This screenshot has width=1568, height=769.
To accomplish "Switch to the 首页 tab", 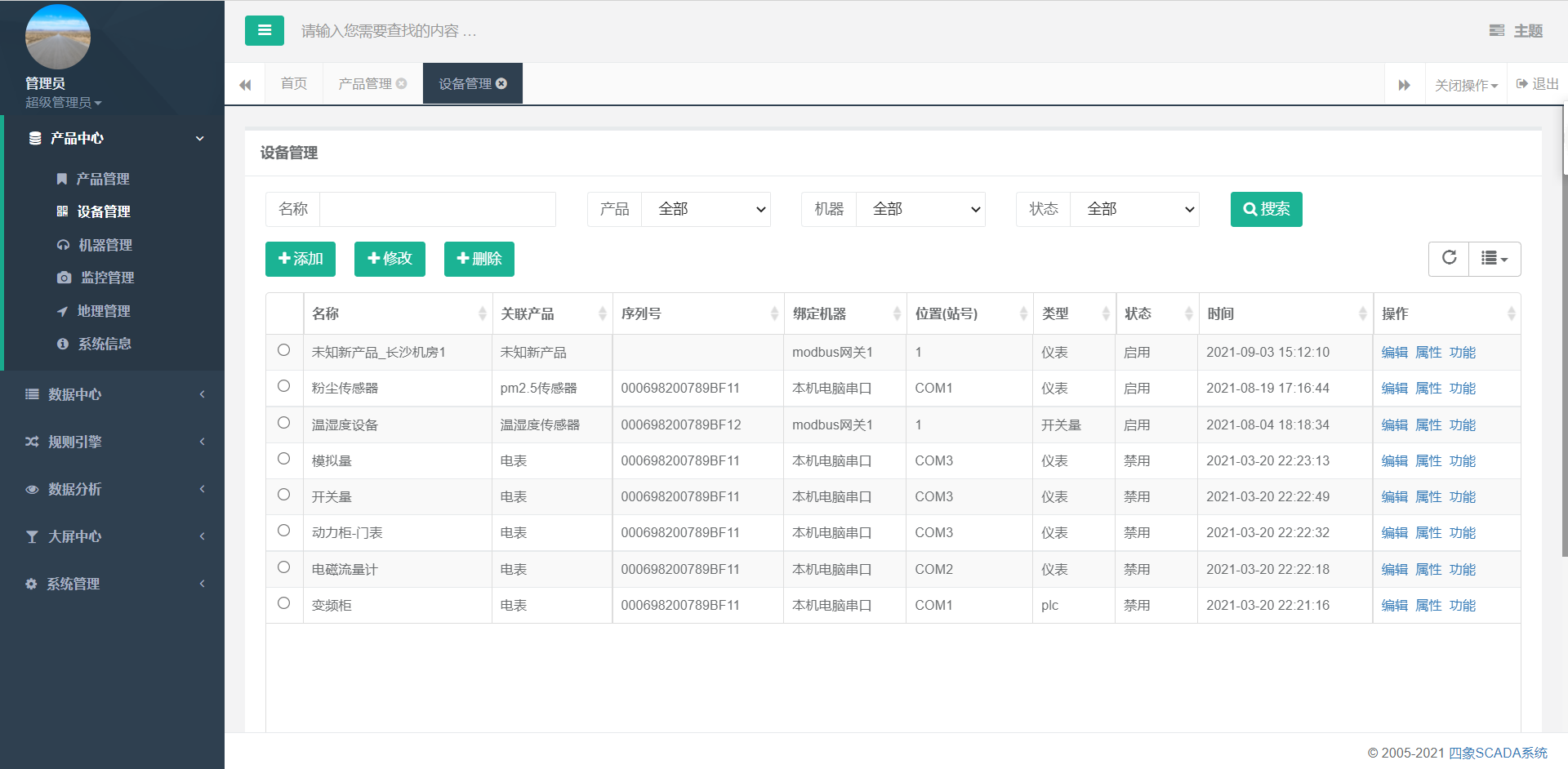I will tap(294, 83).
